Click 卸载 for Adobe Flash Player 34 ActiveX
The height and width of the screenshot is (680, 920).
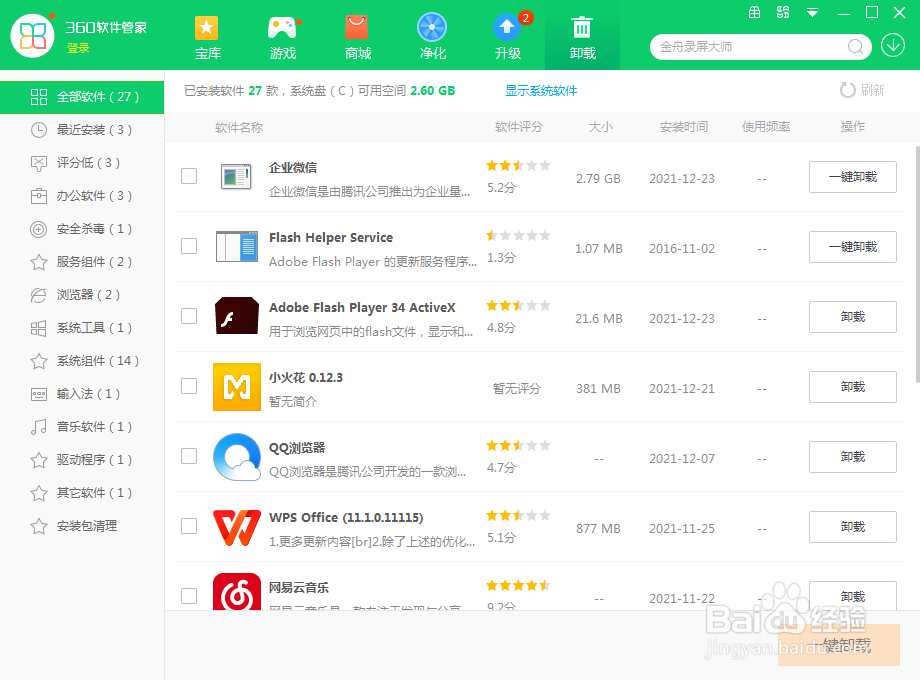click(x=853, y=317)
